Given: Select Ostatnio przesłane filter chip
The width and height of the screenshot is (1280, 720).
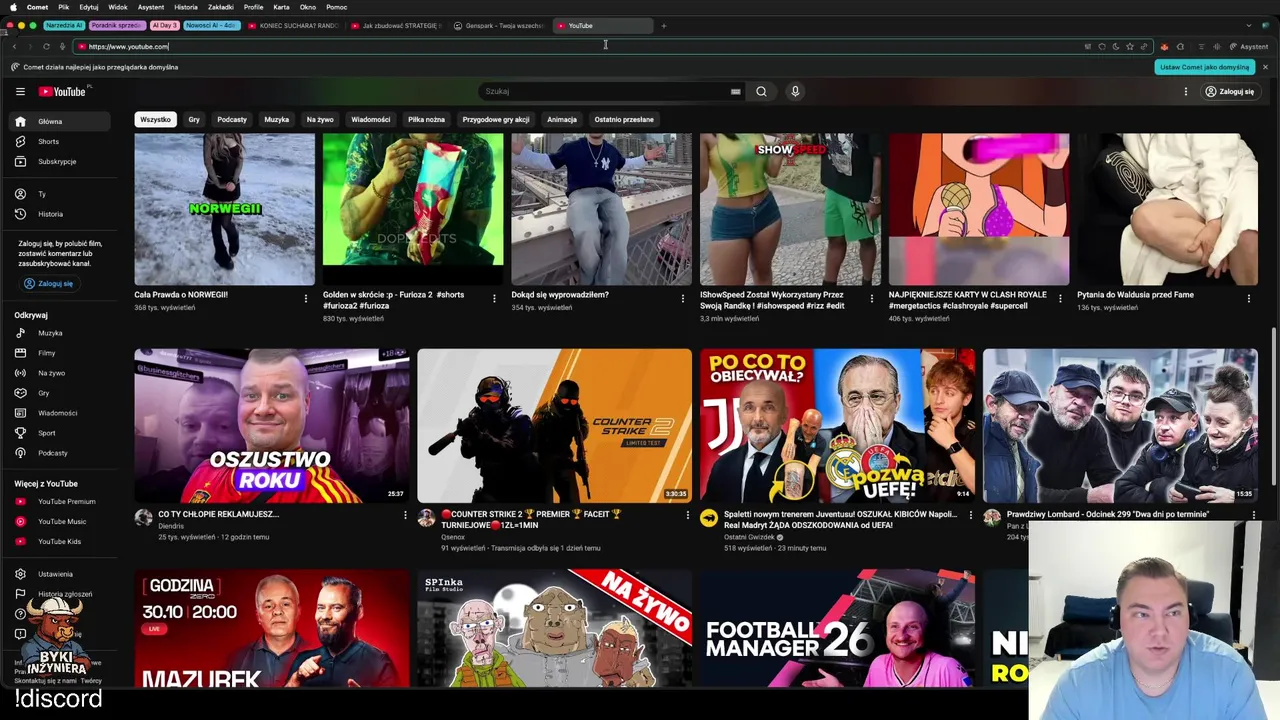Looking at the screenshot, I should 624,119.
